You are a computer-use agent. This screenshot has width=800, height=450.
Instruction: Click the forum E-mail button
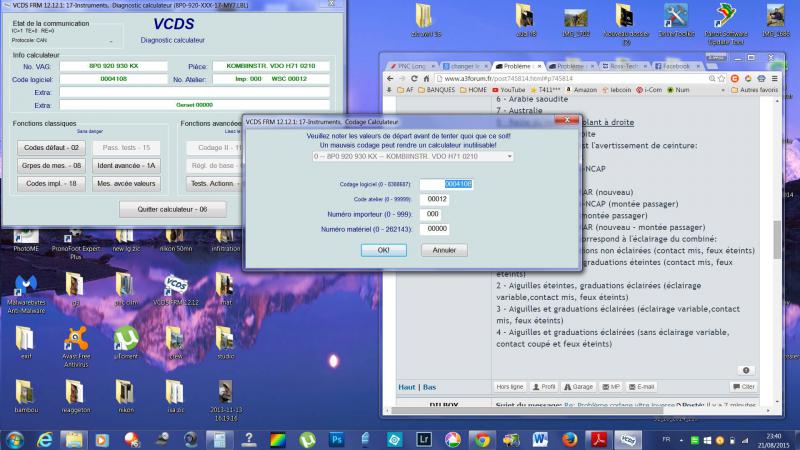click(642, 387)
